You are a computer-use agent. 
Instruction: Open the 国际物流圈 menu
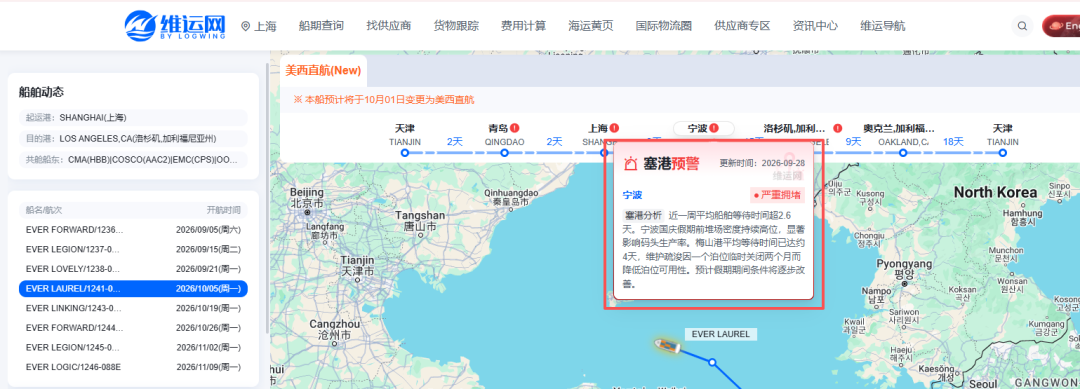tap(663, 26)
